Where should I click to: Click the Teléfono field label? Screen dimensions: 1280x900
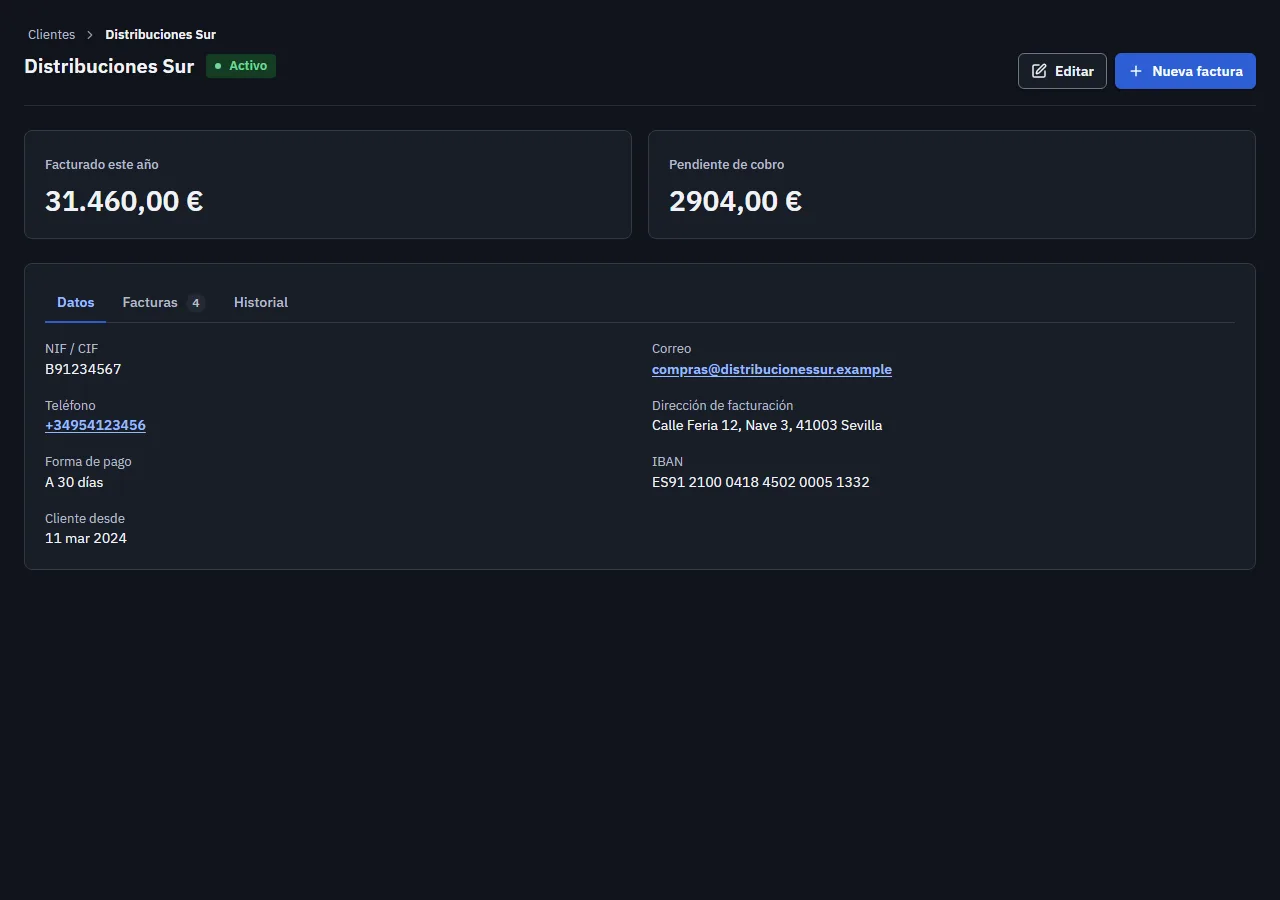point(70,405)
